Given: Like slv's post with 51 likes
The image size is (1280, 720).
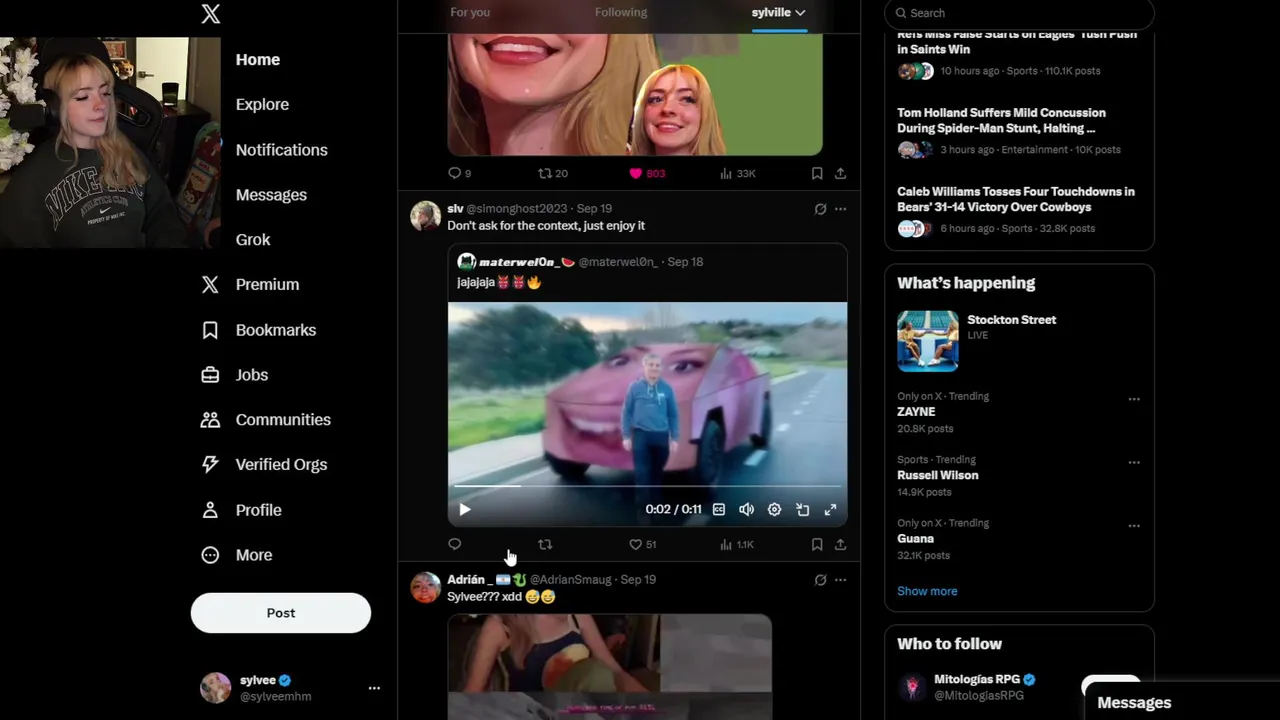Looking at the screenshot, I should click(642, 544).
